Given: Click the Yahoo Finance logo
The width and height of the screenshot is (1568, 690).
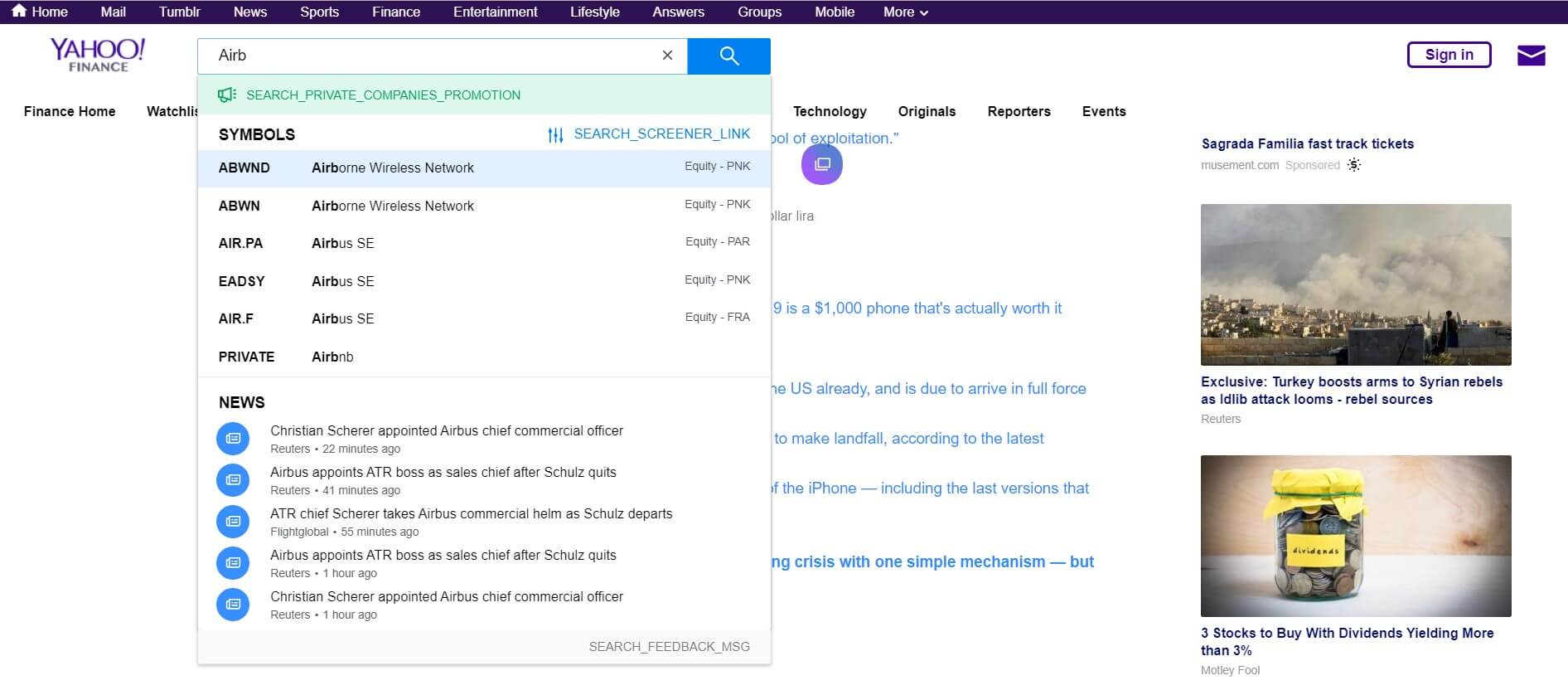Looking at the screenshot, I should (x=98, y=55).
